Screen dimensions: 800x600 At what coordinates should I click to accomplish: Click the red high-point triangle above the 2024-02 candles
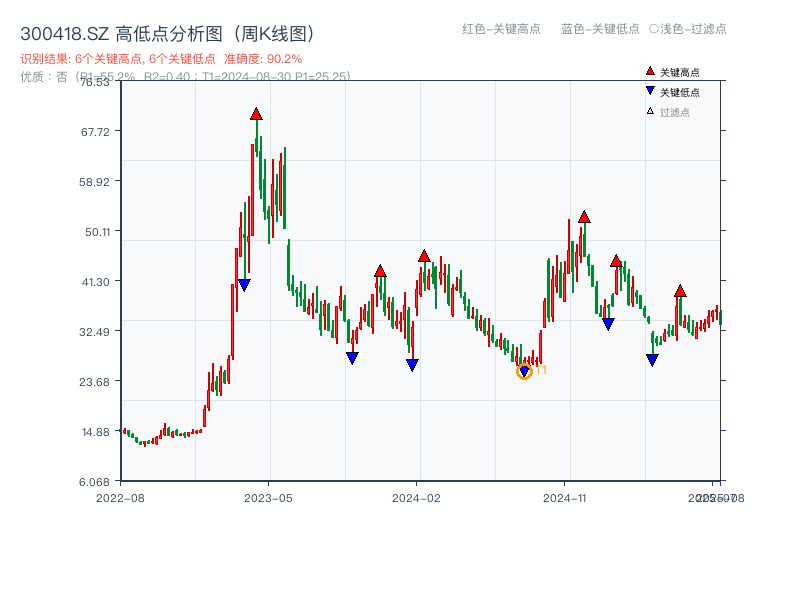click(425, 255)
